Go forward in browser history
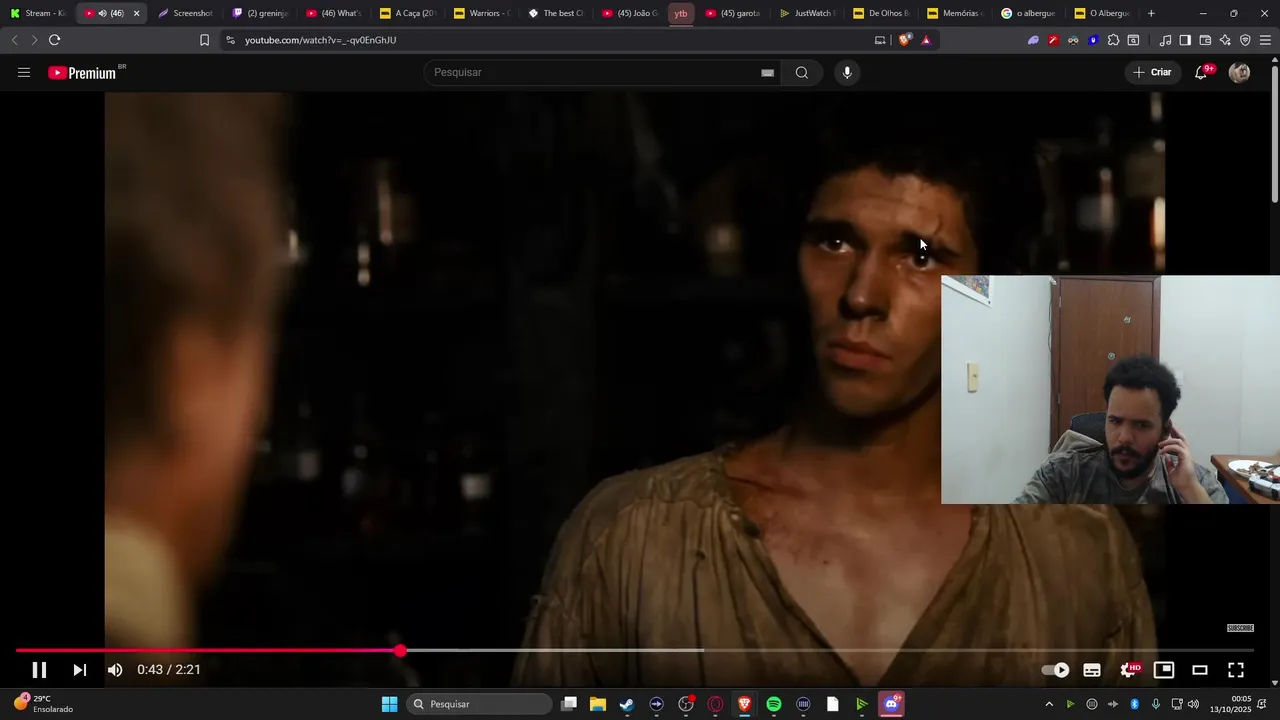 [34, 40]
